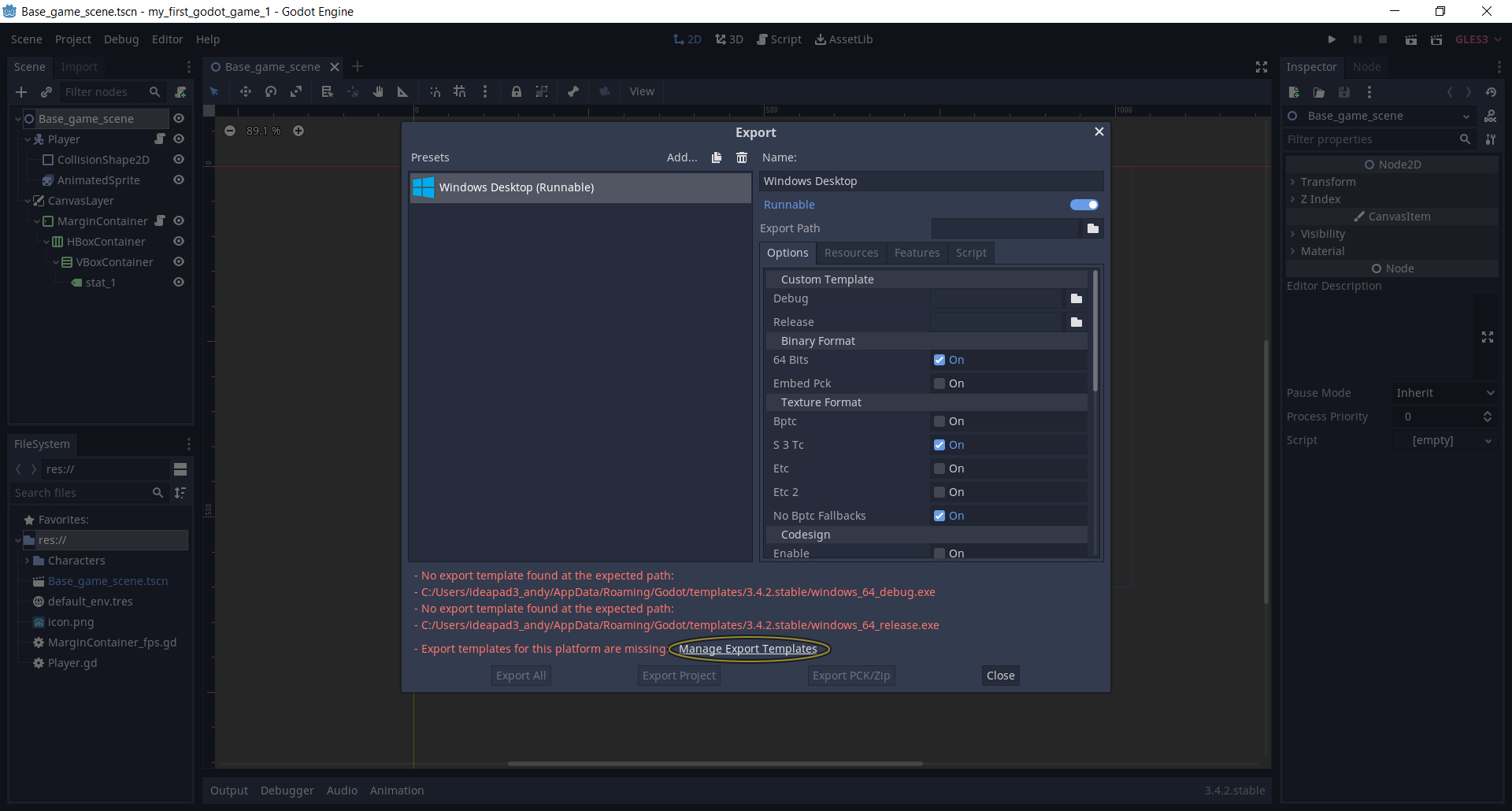
Task: Collapse the CanvasLayer node
Action: (x=28, y=201)
